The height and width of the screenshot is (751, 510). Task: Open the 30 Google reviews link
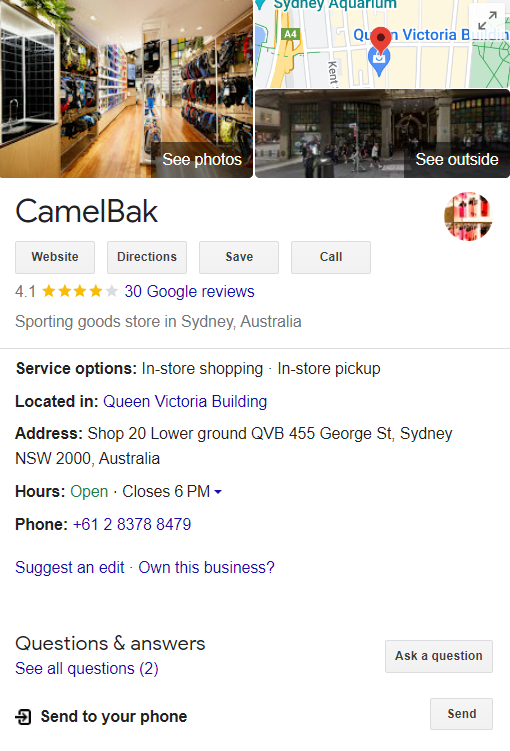(189, 291)
